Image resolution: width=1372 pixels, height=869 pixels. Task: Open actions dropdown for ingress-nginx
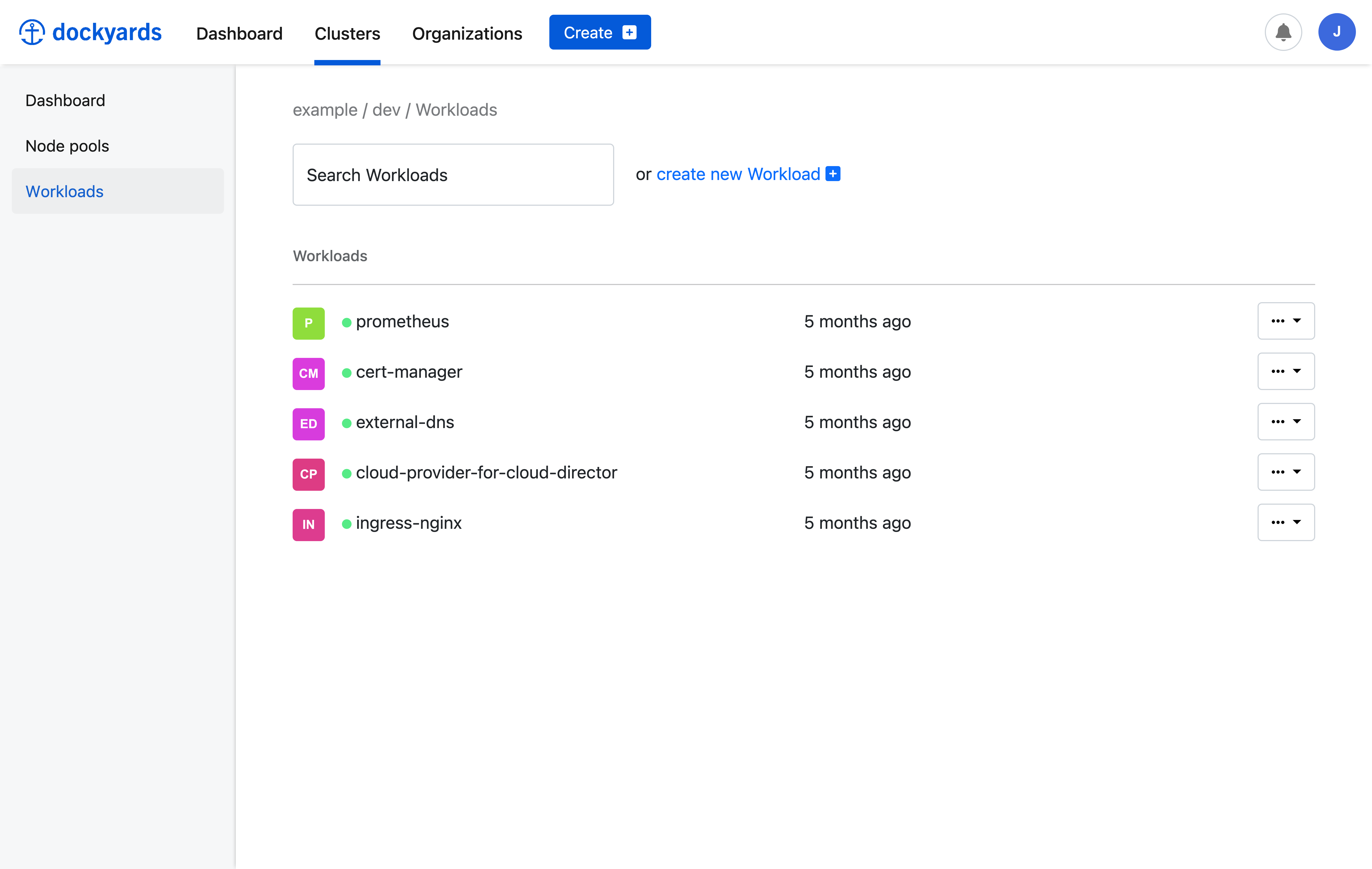[x=1286, y=522]
